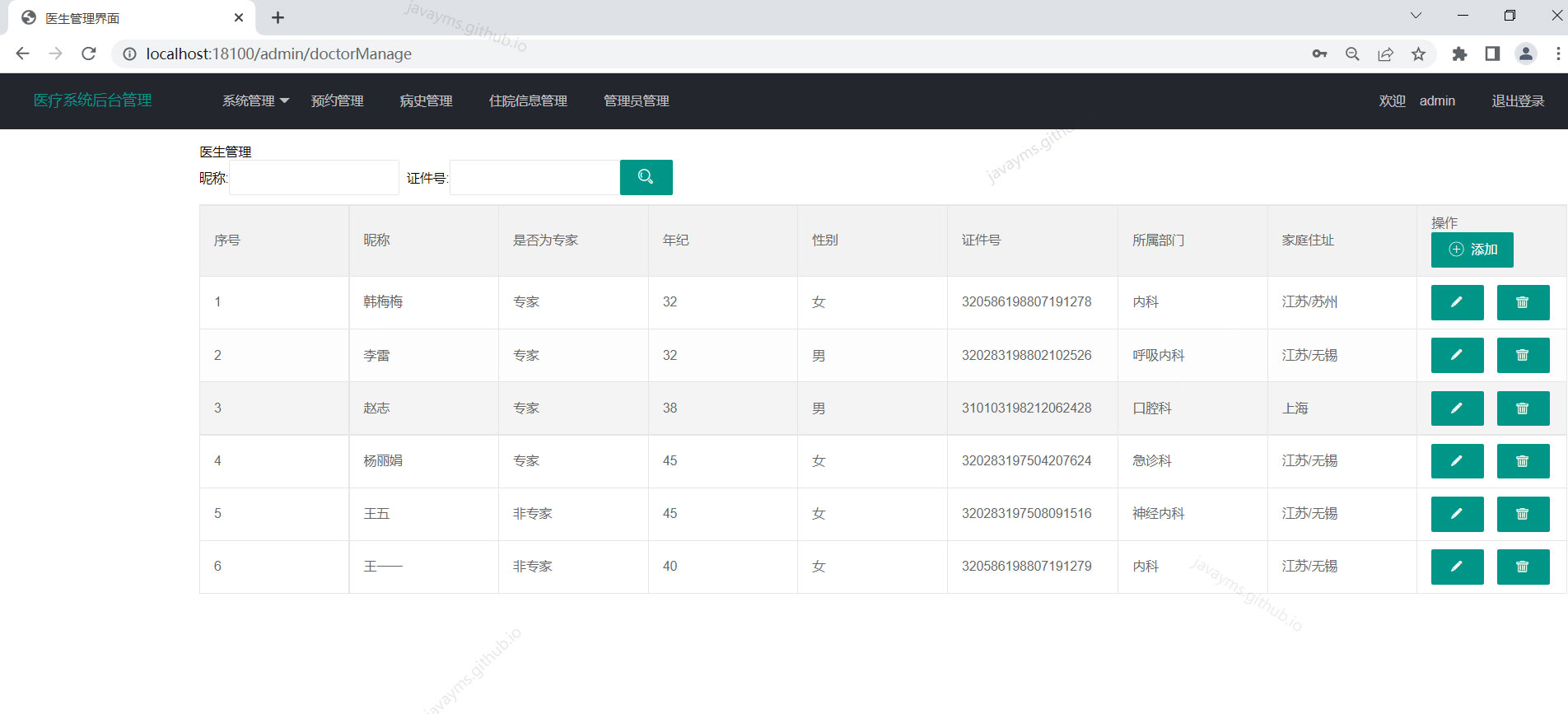The image size is (1568, 714).
Task: Share this page via share icon
Action: (1385, 54)
